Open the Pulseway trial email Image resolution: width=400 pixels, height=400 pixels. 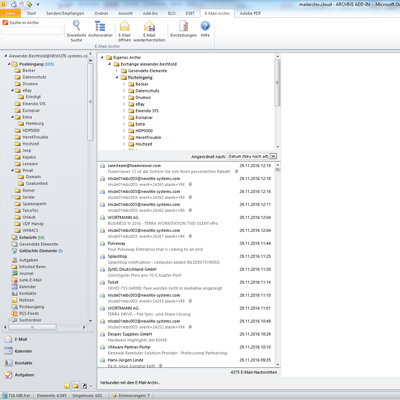click(x=186, y=247)
